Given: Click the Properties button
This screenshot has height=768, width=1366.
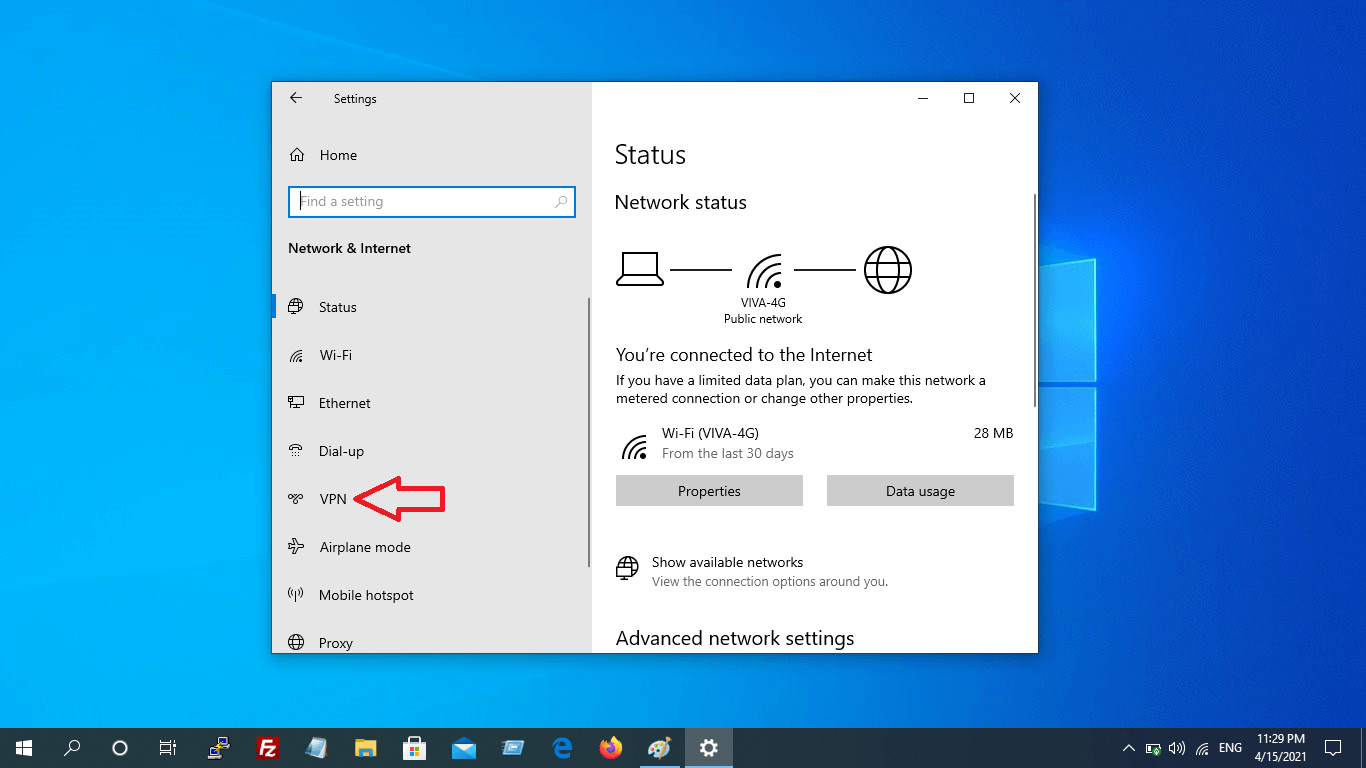Looking at the screenshot, I should coord(709,491).
